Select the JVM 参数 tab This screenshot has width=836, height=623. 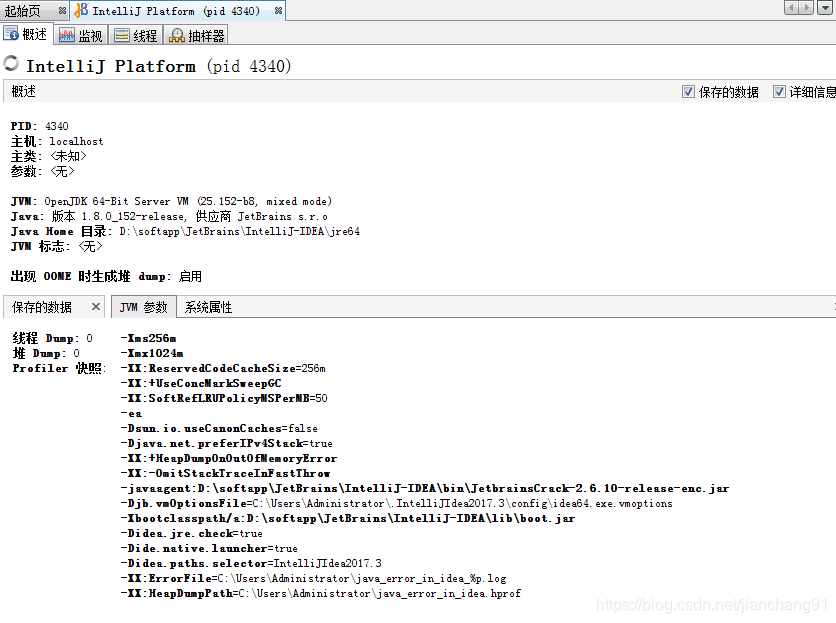(143, 307)
